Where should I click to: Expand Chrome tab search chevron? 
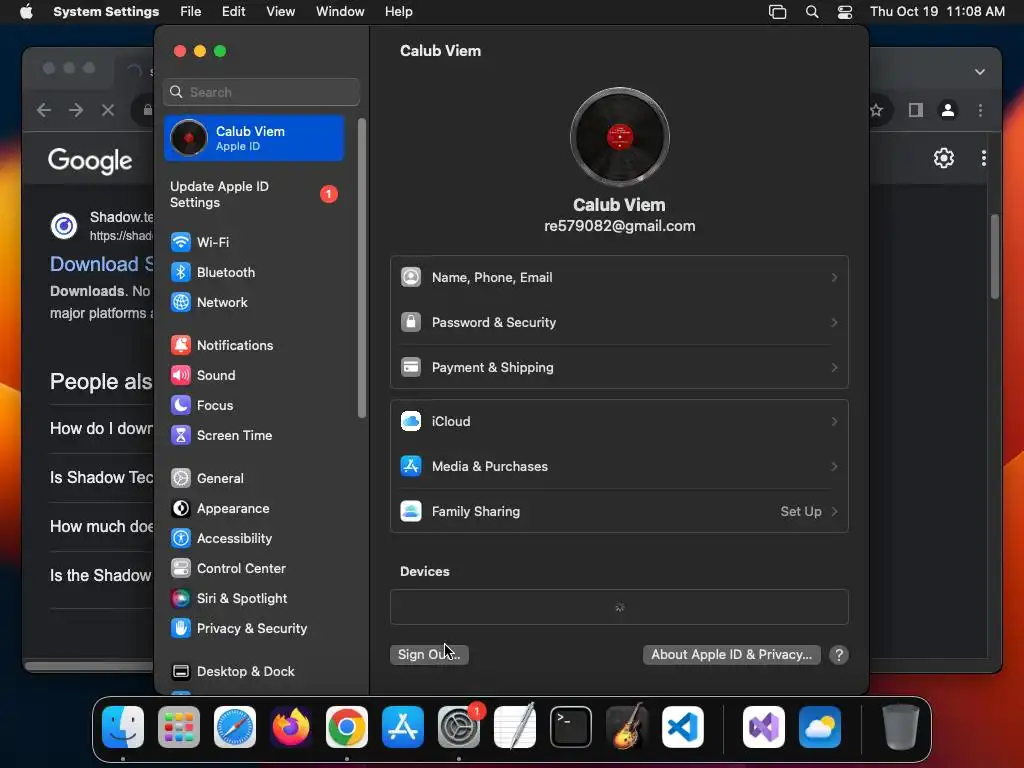980,72
